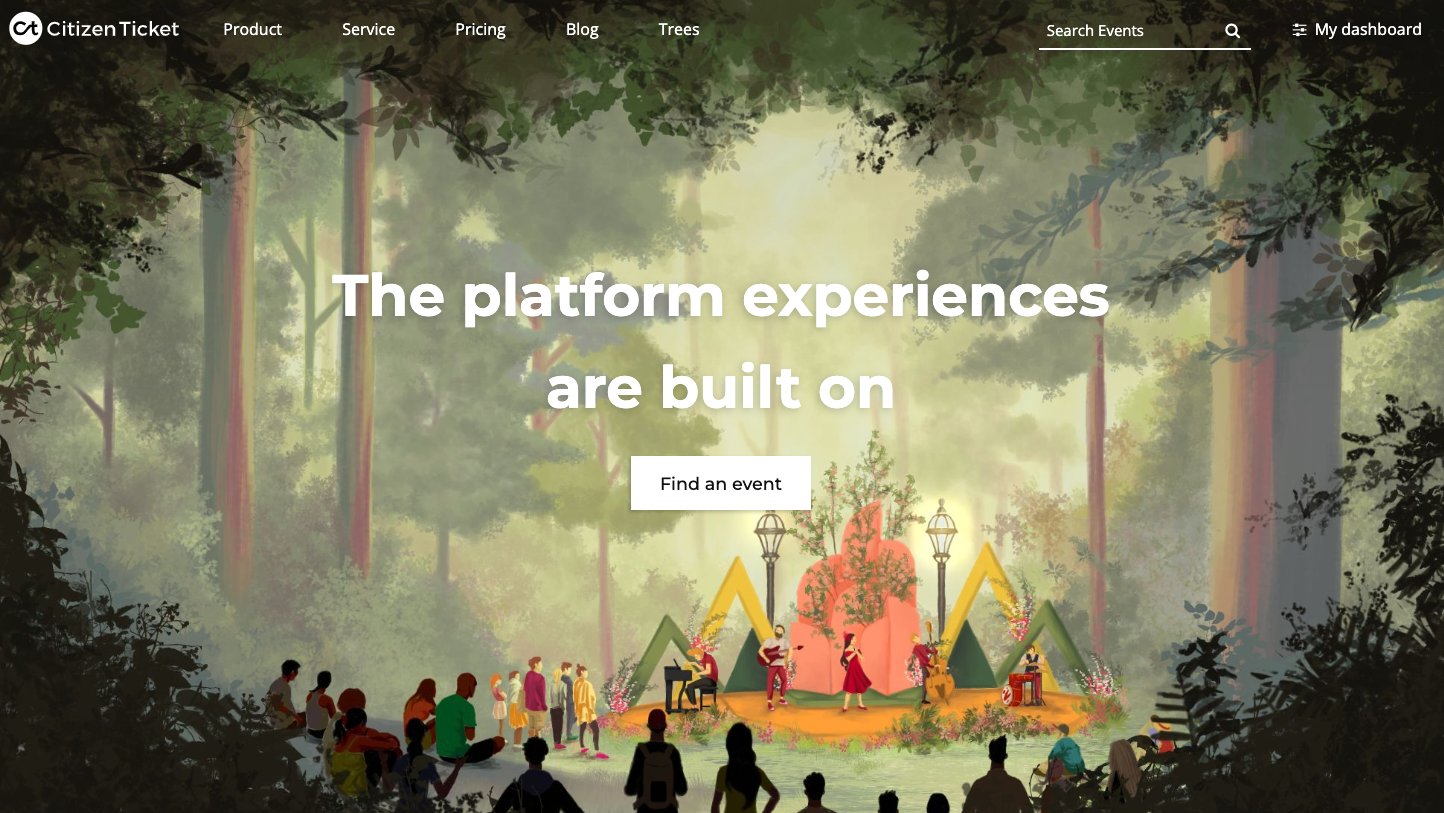Click the circular ct logo icon
Viewport: 1444px width, 813px height.
coord(25,29)
